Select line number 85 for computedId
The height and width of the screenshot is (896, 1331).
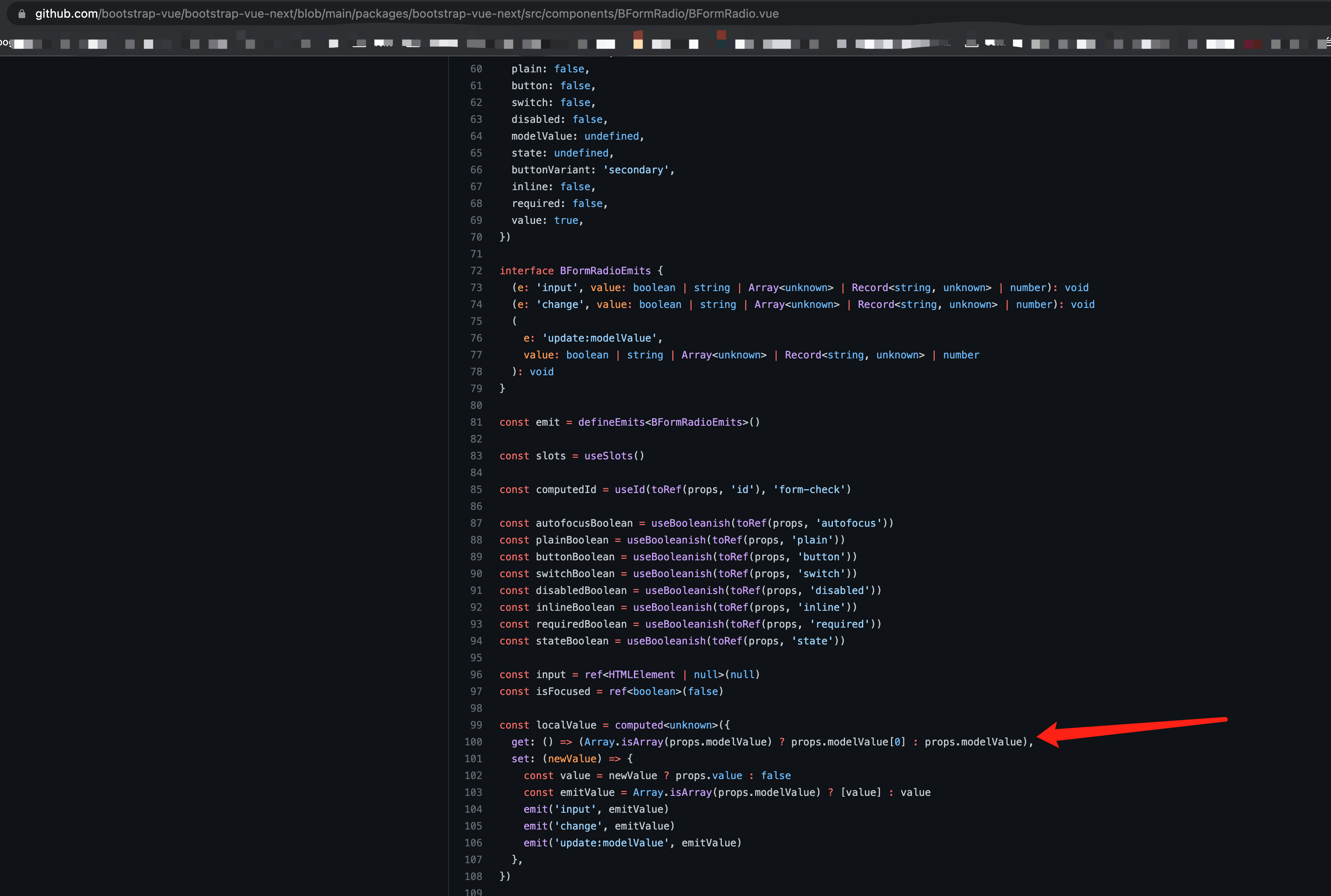476,490
